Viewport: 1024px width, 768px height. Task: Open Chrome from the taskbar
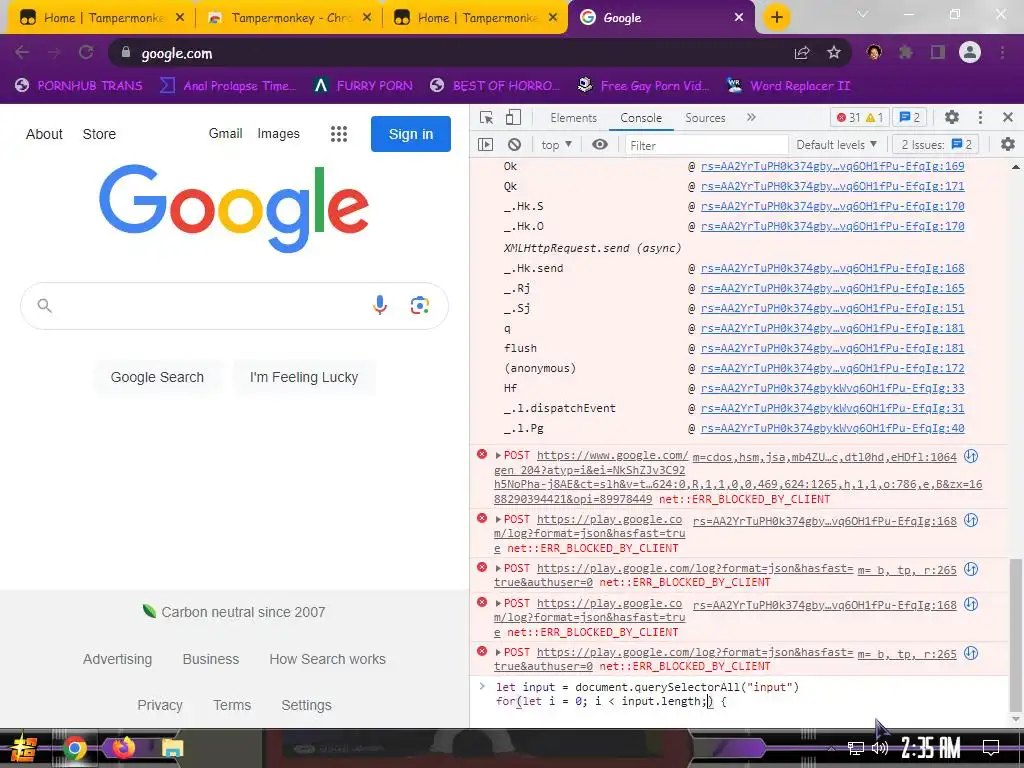75,748
